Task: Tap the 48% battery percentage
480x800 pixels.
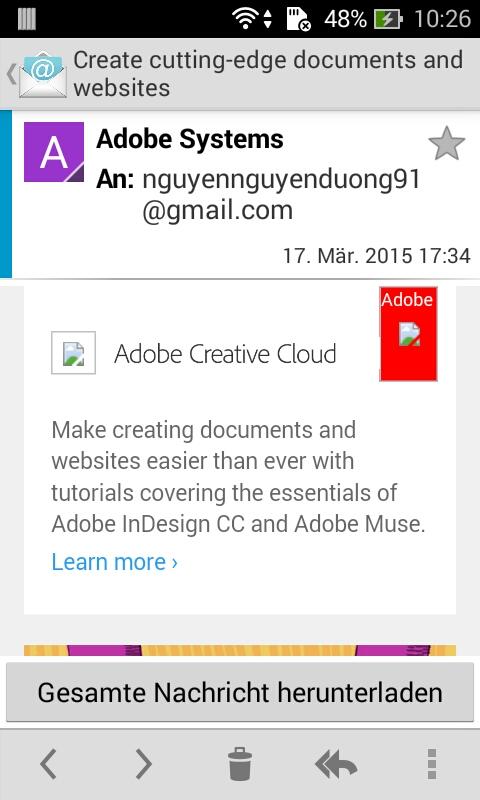Action: point(345,19)
